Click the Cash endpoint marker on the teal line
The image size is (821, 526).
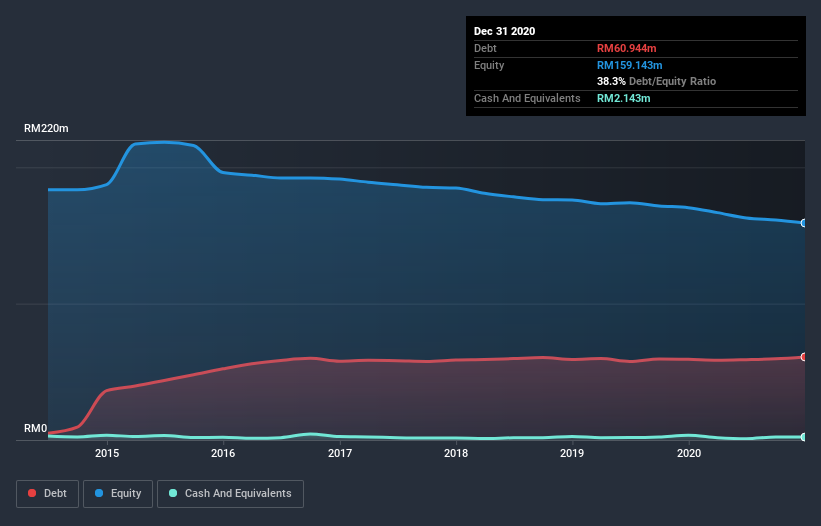coord(804,437)
